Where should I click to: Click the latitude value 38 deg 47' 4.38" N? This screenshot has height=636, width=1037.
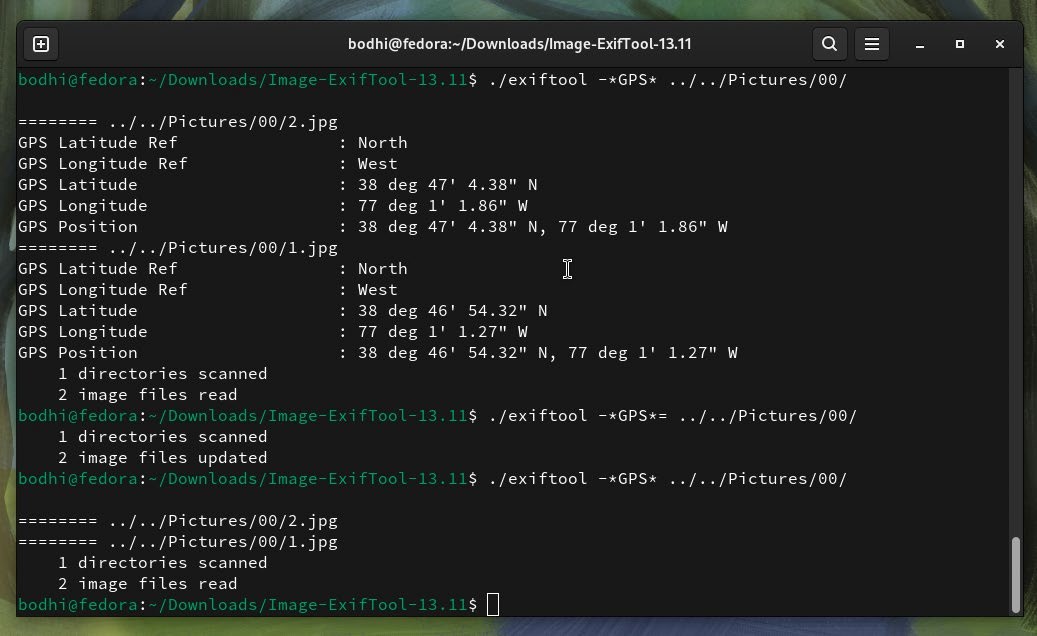[x=448, y=184]
